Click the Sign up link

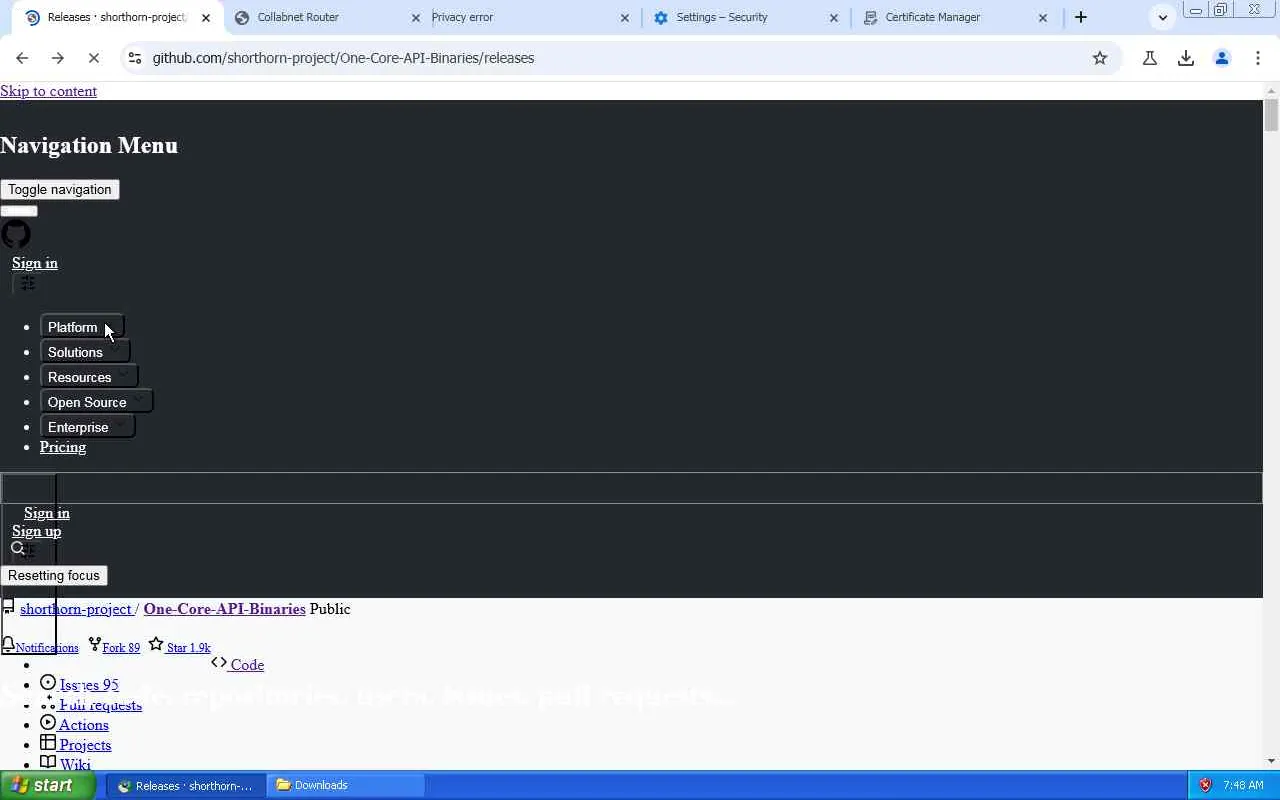point(36,531)
